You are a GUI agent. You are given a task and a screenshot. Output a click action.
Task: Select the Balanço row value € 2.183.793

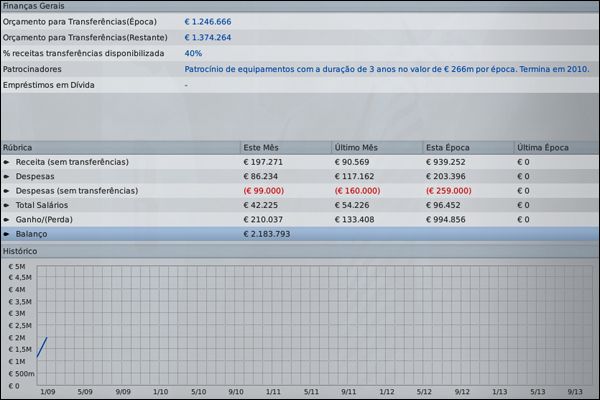click(x=267, y=234)
